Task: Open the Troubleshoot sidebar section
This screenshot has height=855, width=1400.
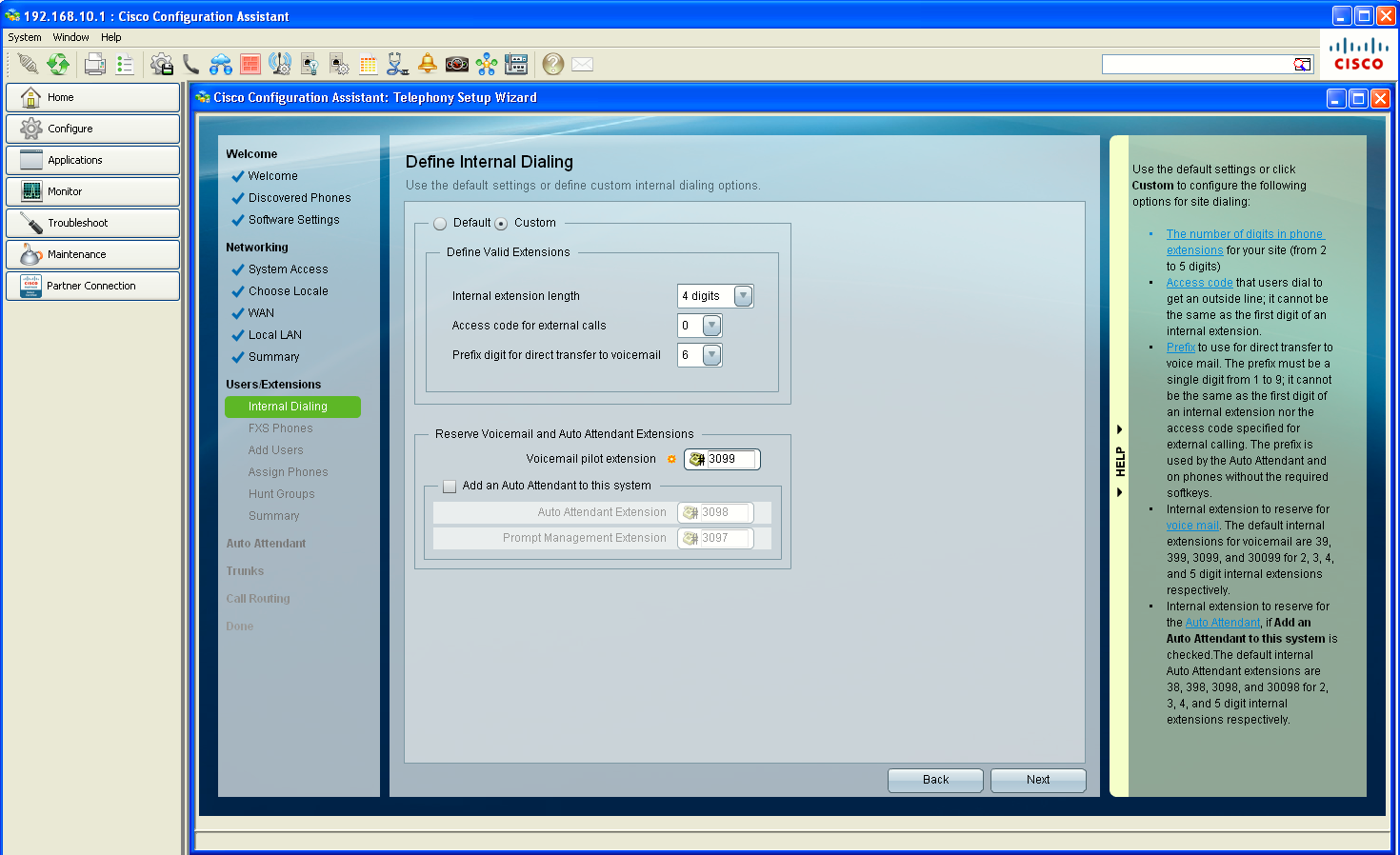Action: click(92, 223)
